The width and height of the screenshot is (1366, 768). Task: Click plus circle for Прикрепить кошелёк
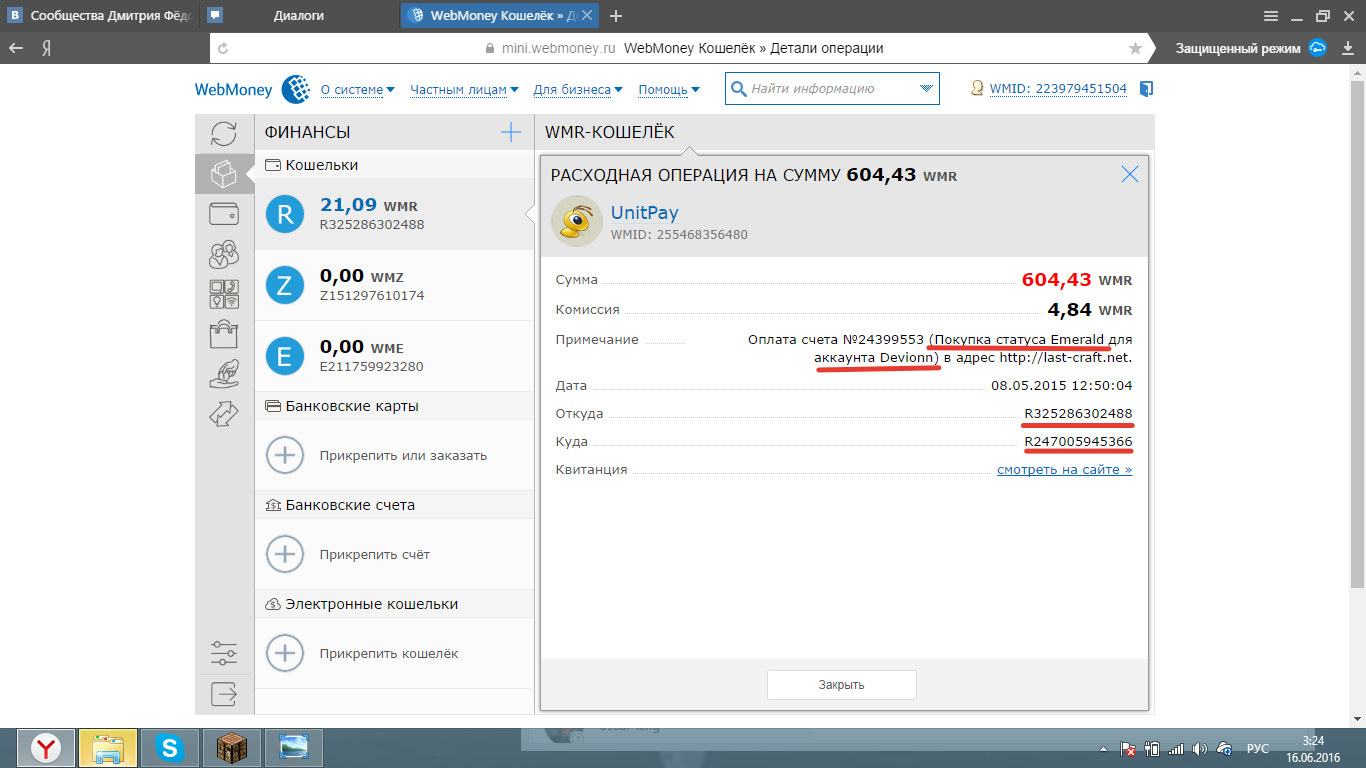tap(285, 653)
